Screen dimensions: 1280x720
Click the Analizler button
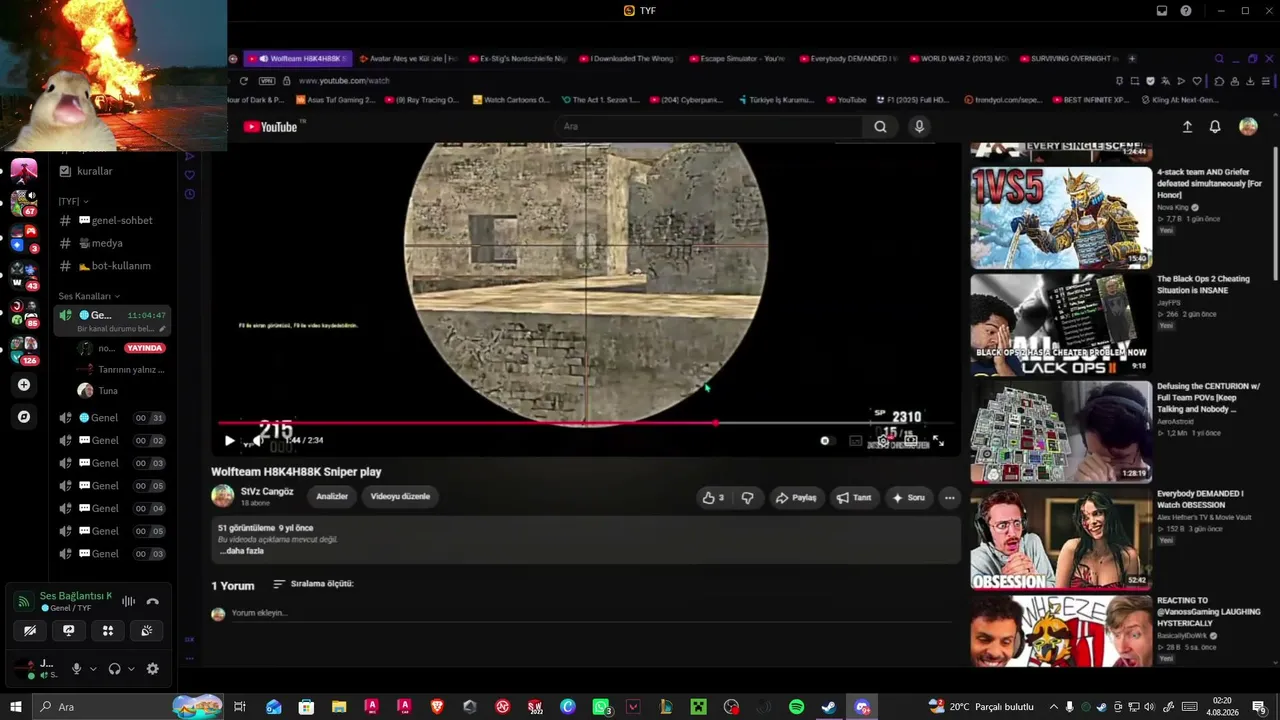pos(332,496)
